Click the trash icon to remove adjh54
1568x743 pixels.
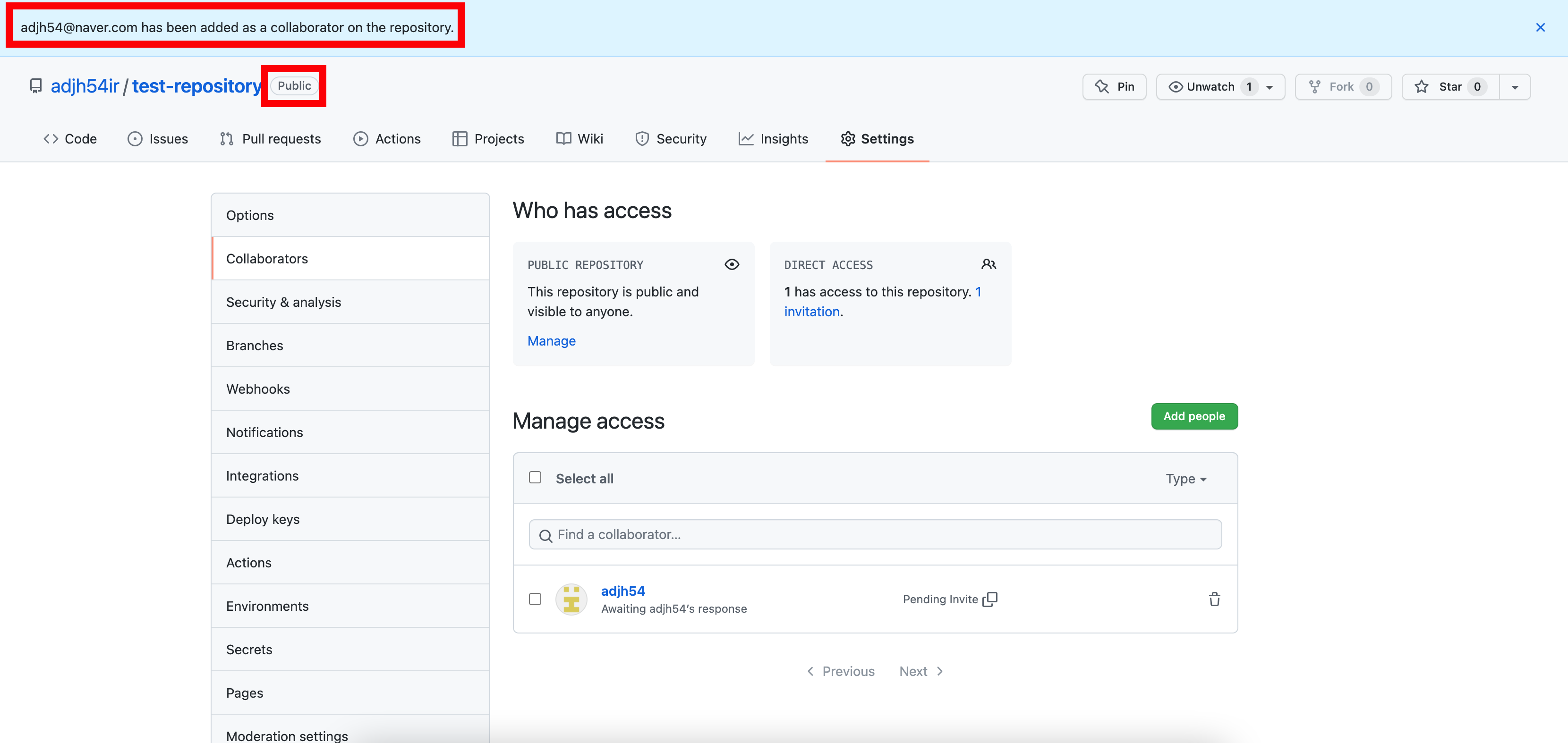click(1214, 599)
